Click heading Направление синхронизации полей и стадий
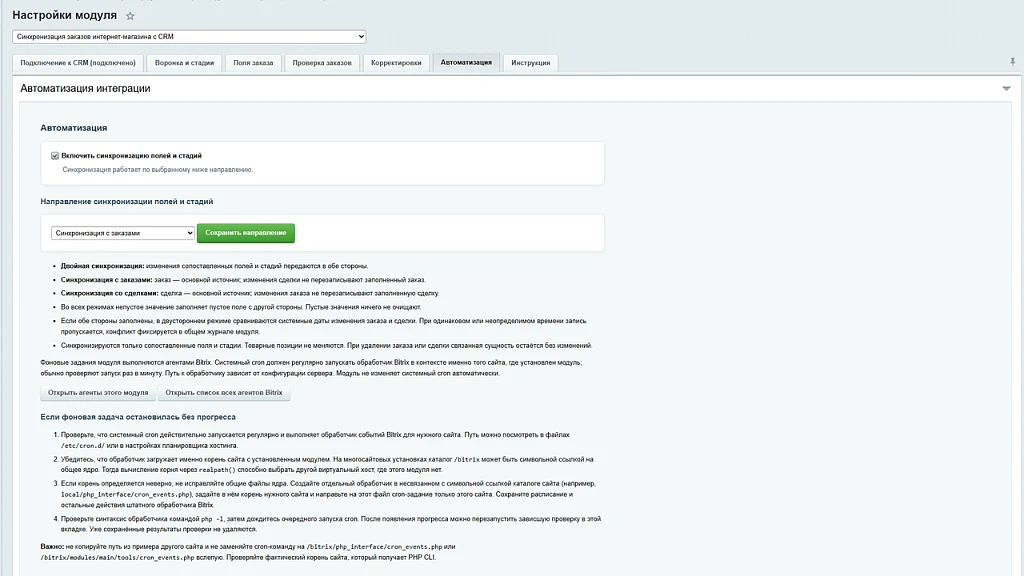This screenshot has height=576, width=1024. tap(127, 201)
